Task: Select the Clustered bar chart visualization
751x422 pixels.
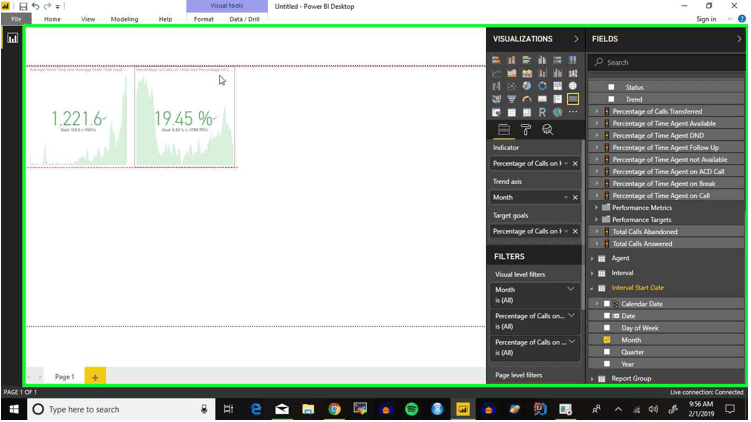Action: pyautogui.click(x=527, y=60)
